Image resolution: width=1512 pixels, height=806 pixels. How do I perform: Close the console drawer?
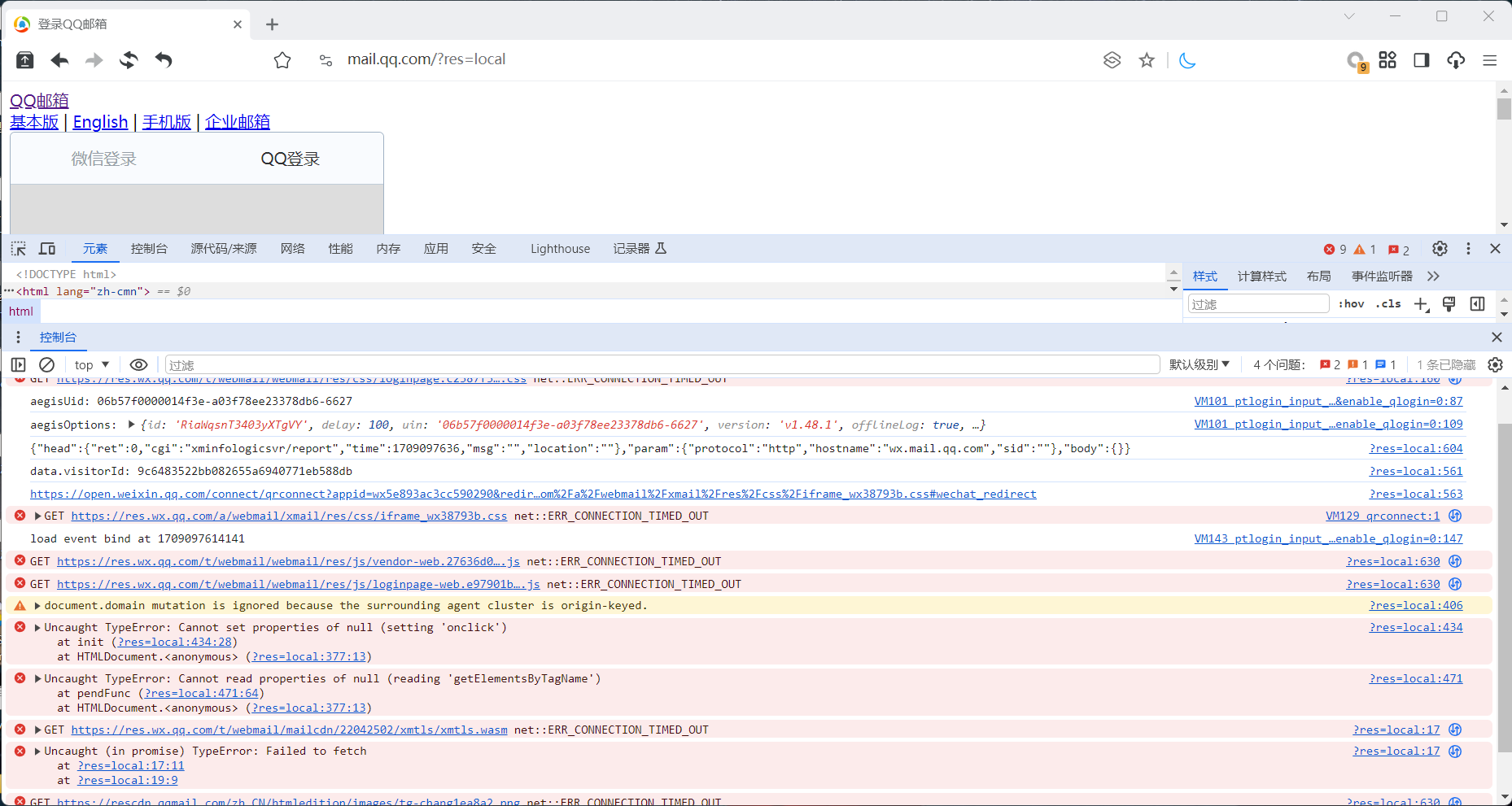coord(1497,338)
